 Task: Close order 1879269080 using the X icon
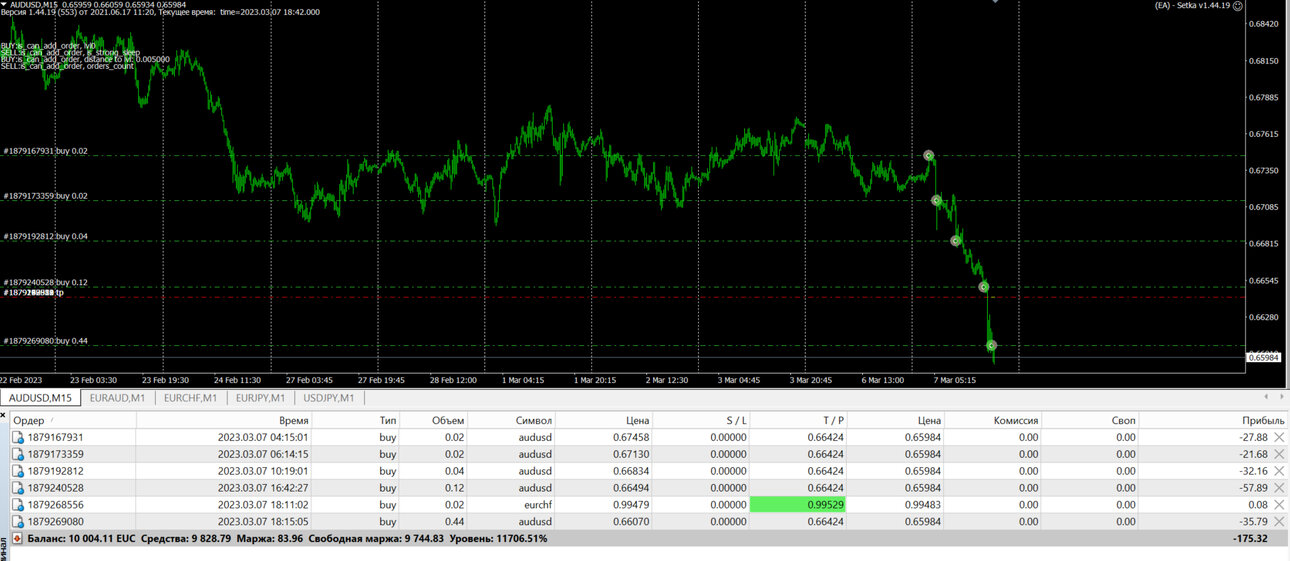click(1279, 522)
